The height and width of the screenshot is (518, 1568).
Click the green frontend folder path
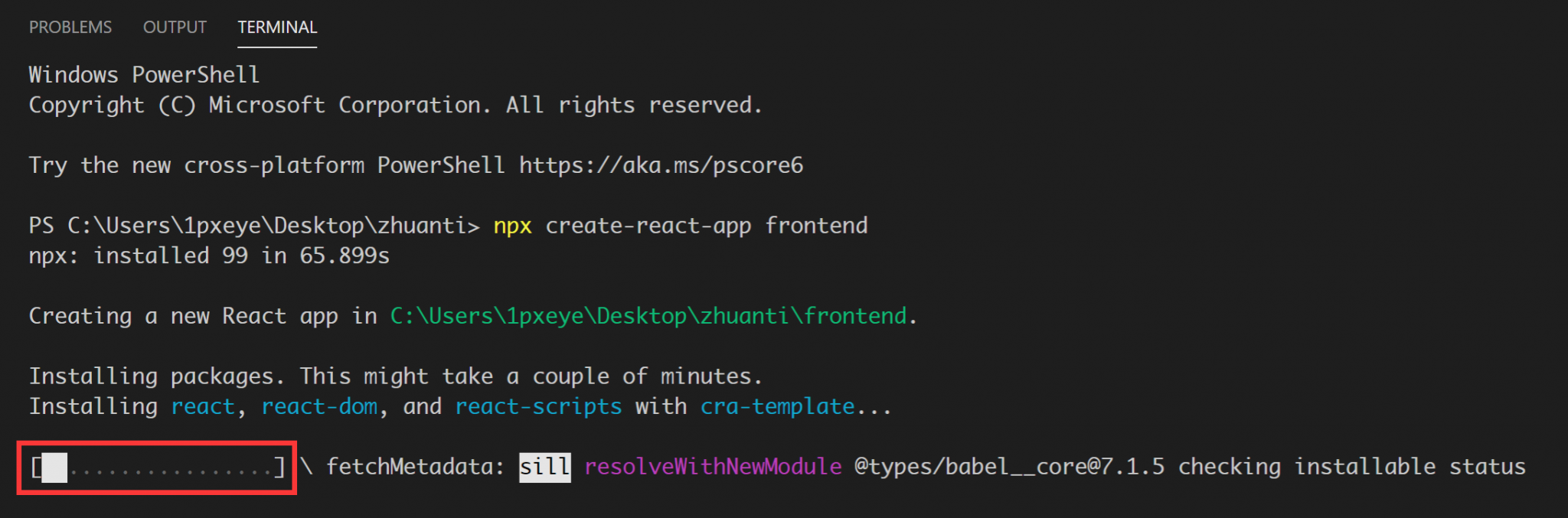(x=648, y=316)
